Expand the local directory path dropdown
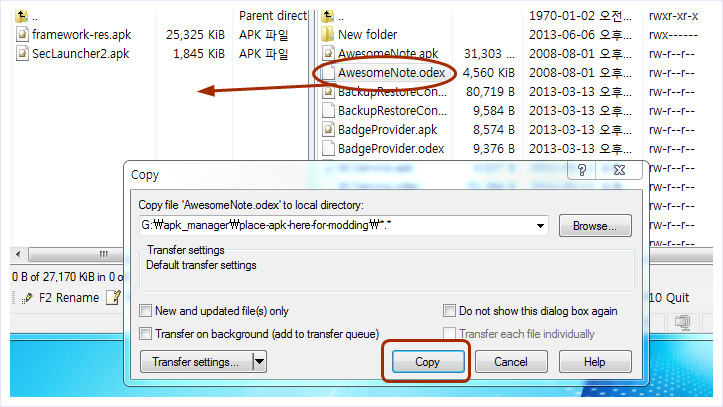723x407 pixels. [541, 226]
